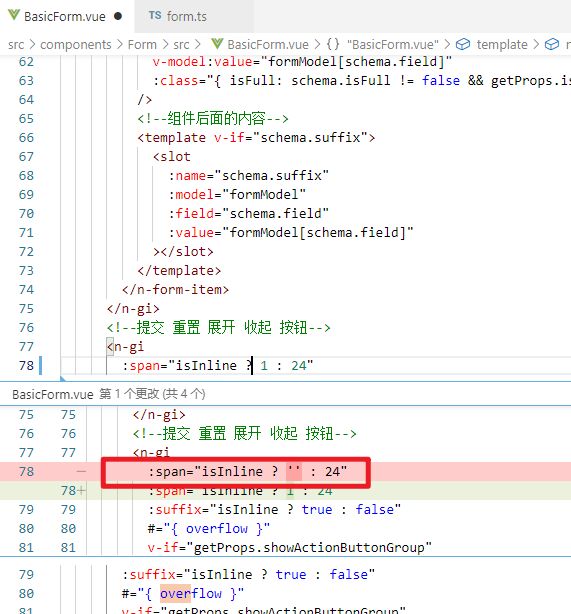Click '</n-gi>' on line 75 of upper editor
Image resolution: width=571 pixels, height=614 pixels.
click(133, 309)
